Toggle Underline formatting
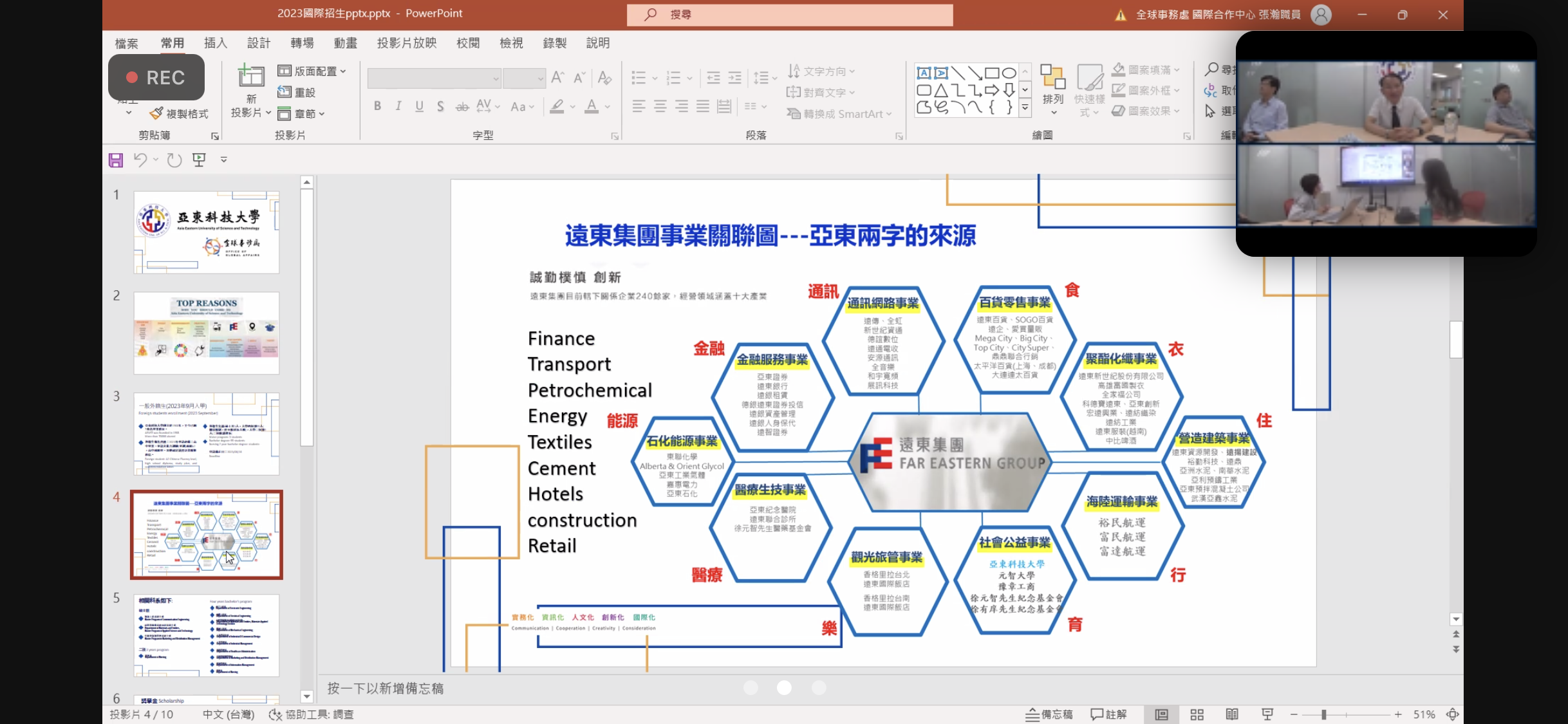 (420, 106)
